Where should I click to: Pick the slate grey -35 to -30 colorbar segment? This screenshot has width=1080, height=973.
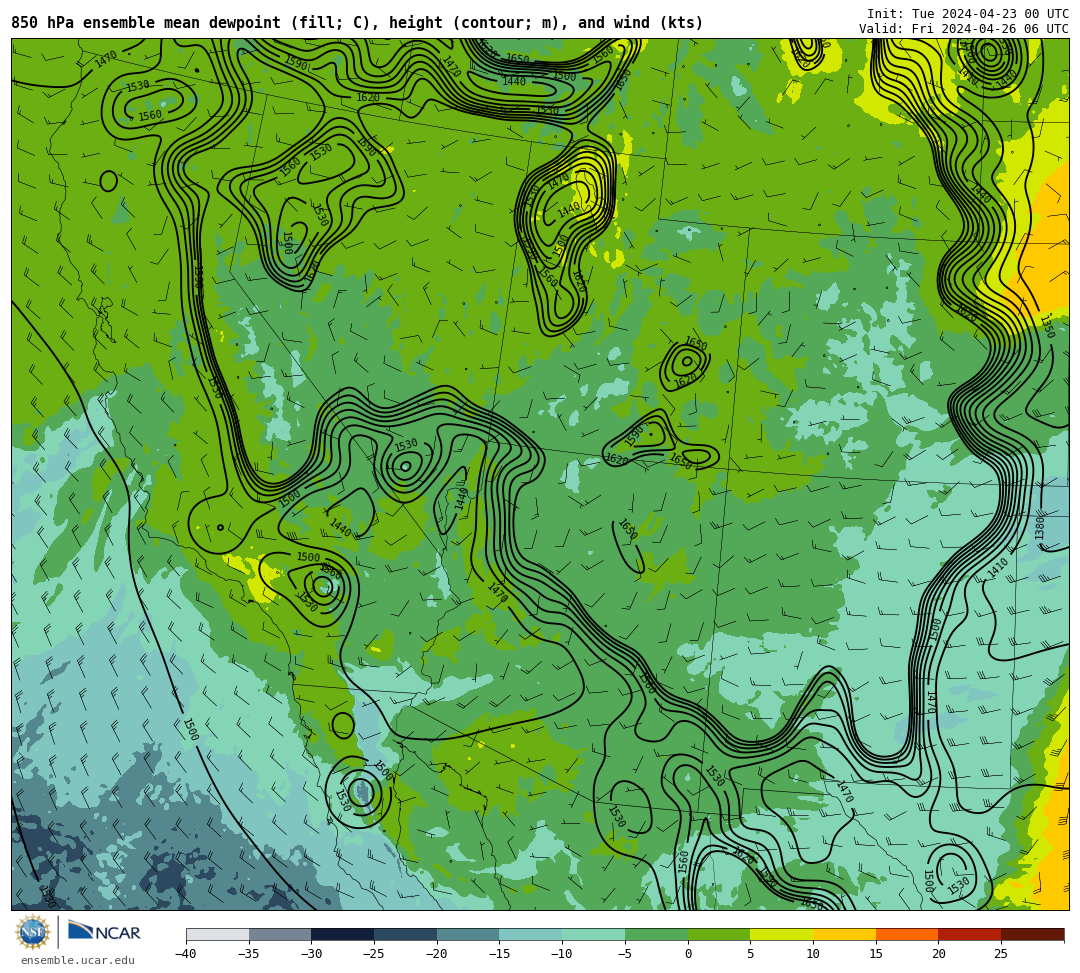280,934
